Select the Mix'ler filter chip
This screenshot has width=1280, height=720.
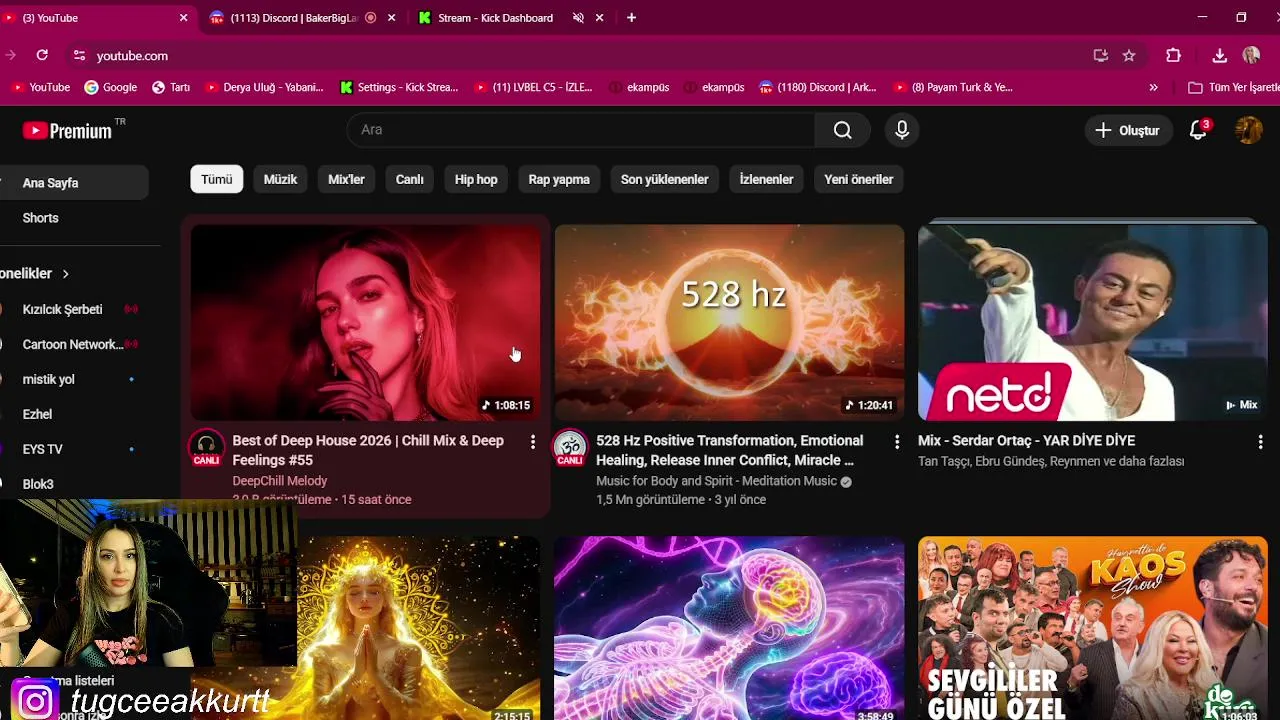[x=346, y=179]
